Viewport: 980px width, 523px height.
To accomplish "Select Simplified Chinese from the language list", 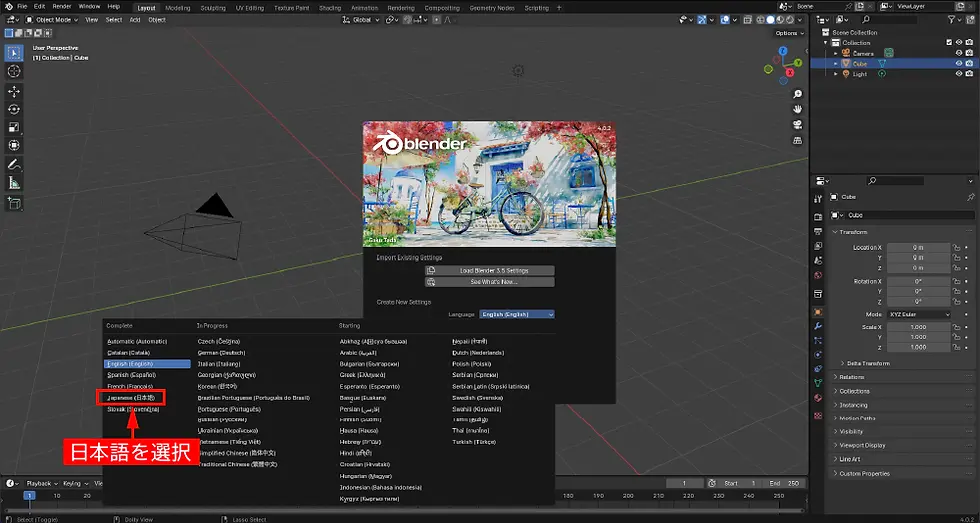I will tap(236, 453).
